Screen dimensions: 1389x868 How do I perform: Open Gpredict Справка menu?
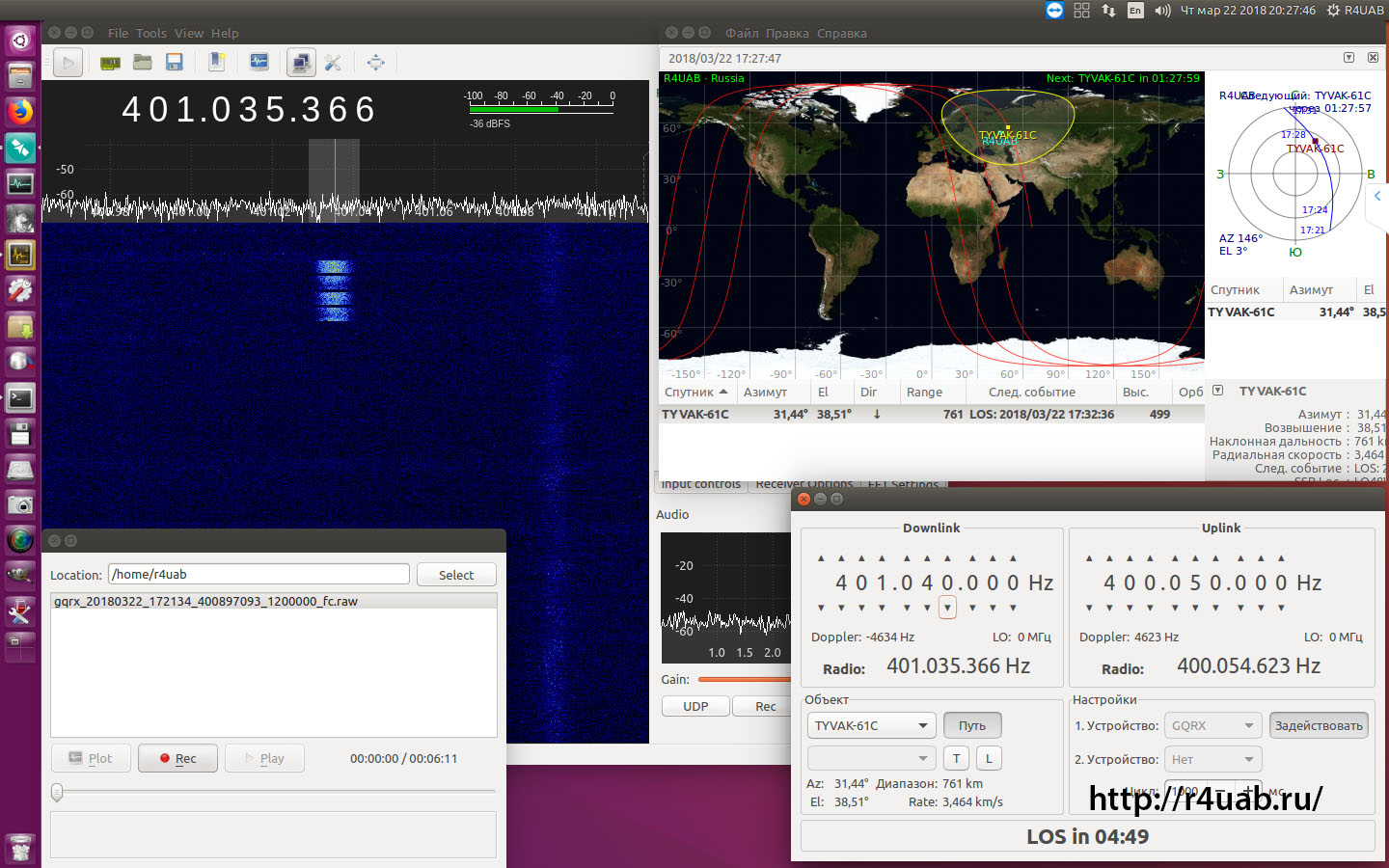[841, 33]
